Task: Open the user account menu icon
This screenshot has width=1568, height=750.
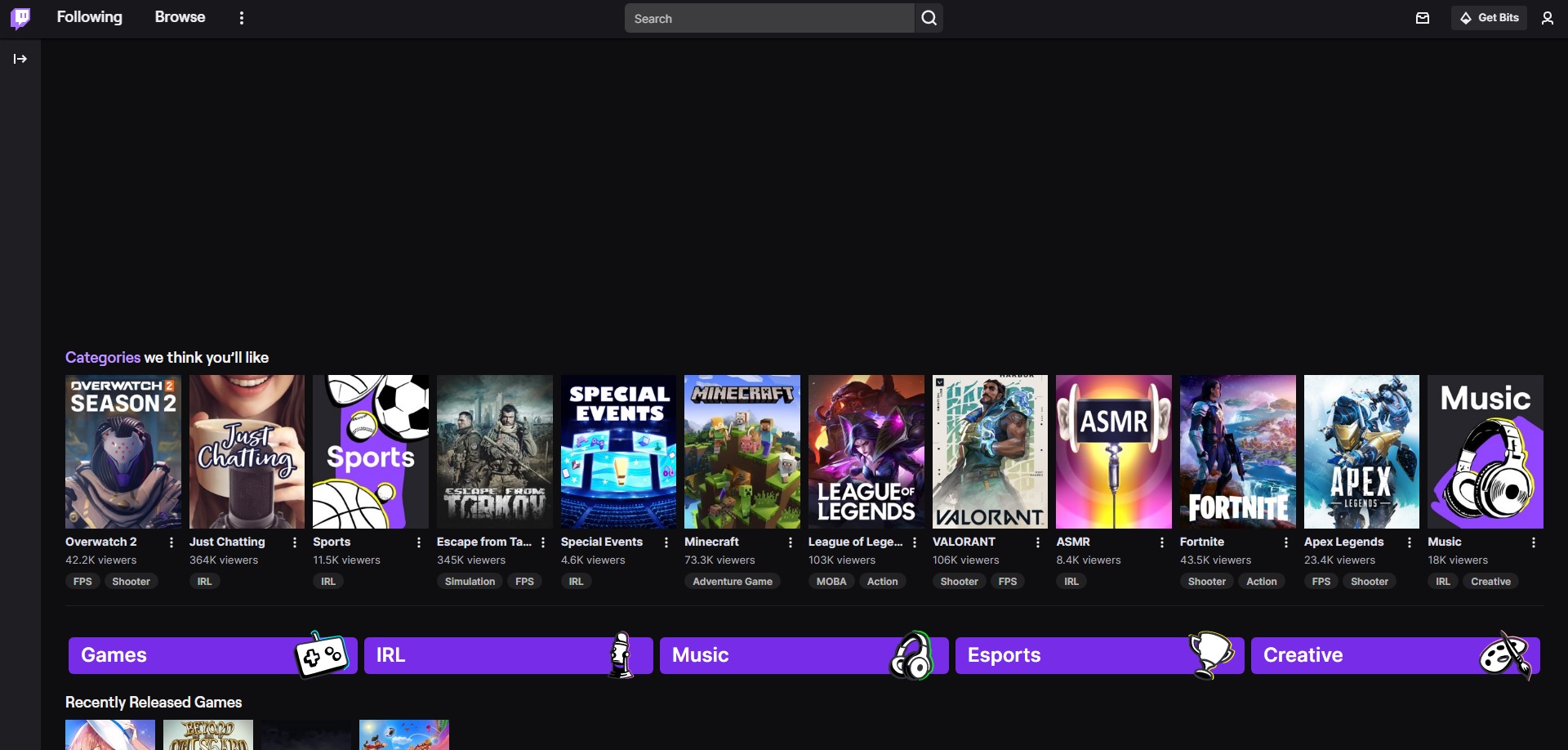Action: click(1548, 18)
